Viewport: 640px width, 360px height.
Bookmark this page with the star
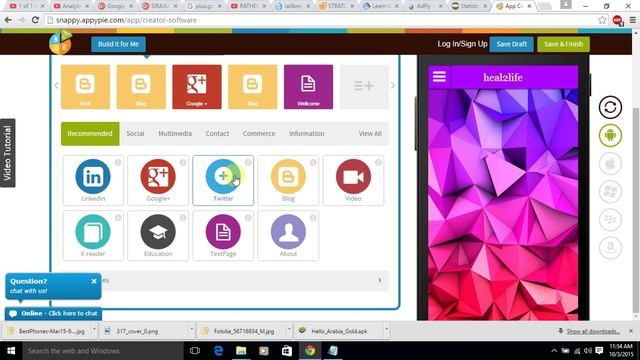tap(602, 20)
